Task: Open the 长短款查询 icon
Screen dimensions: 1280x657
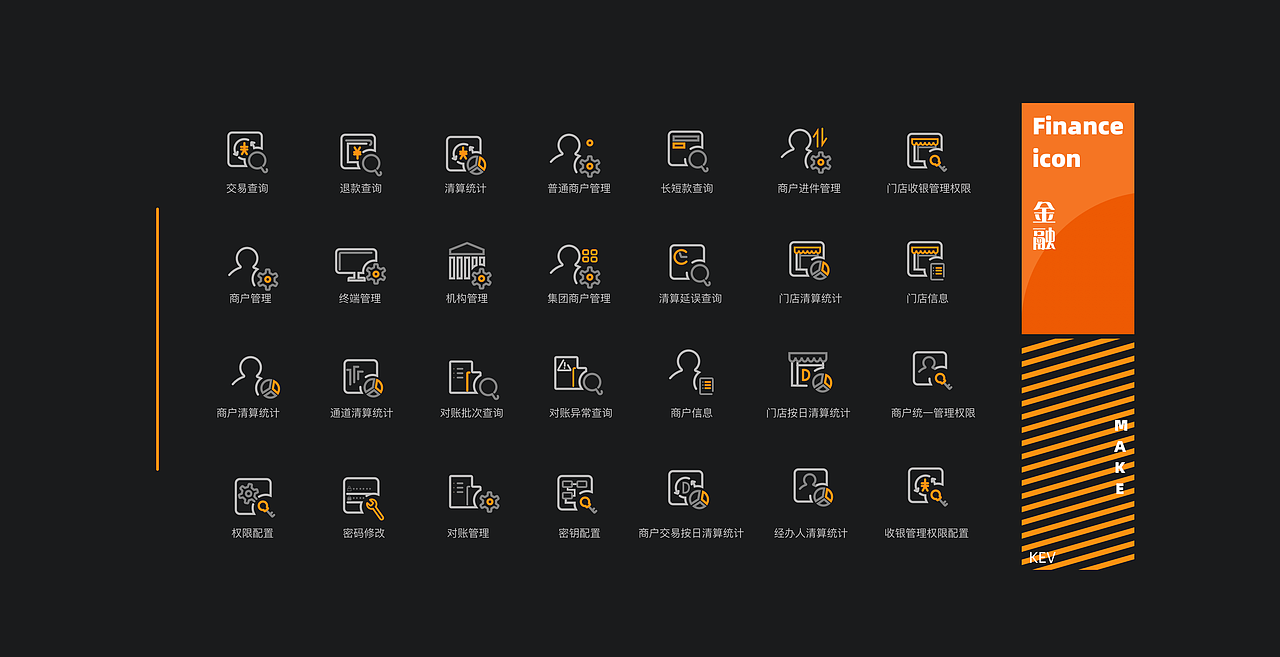Action: [x=688, y=151]
